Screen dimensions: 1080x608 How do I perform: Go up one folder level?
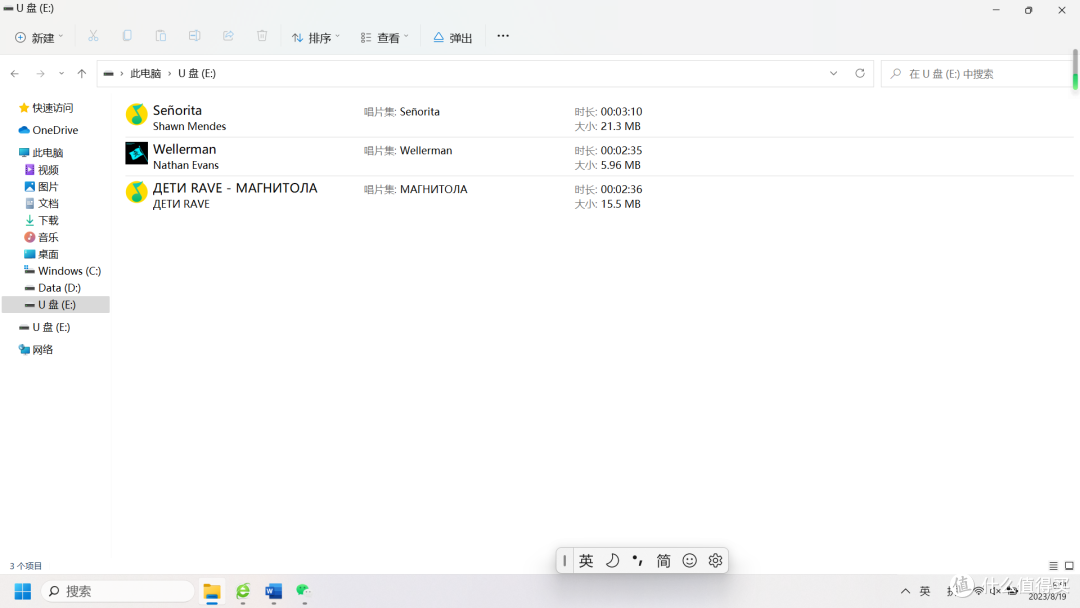pyautogui.click(x=82, y=74)
